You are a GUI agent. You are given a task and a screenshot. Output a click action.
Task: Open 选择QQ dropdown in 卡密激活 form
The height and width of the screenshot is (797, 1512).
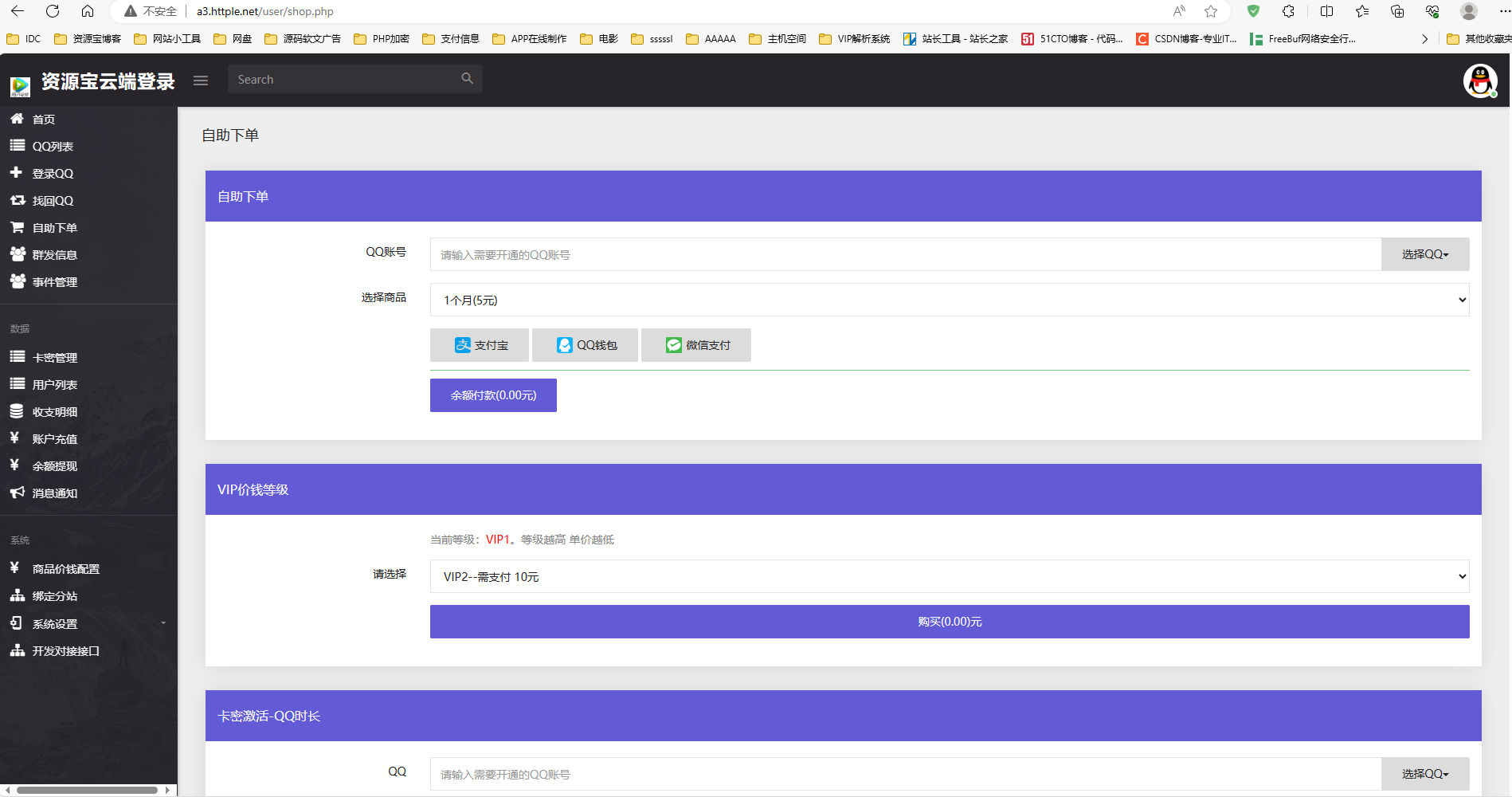1425,774
